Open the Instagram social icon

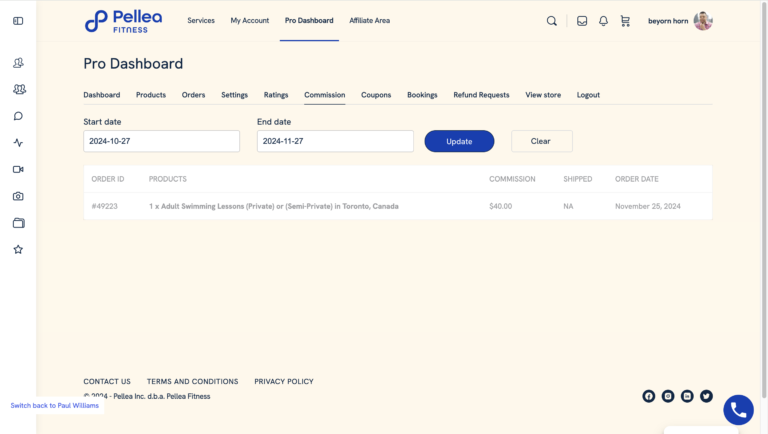[668, 396]
